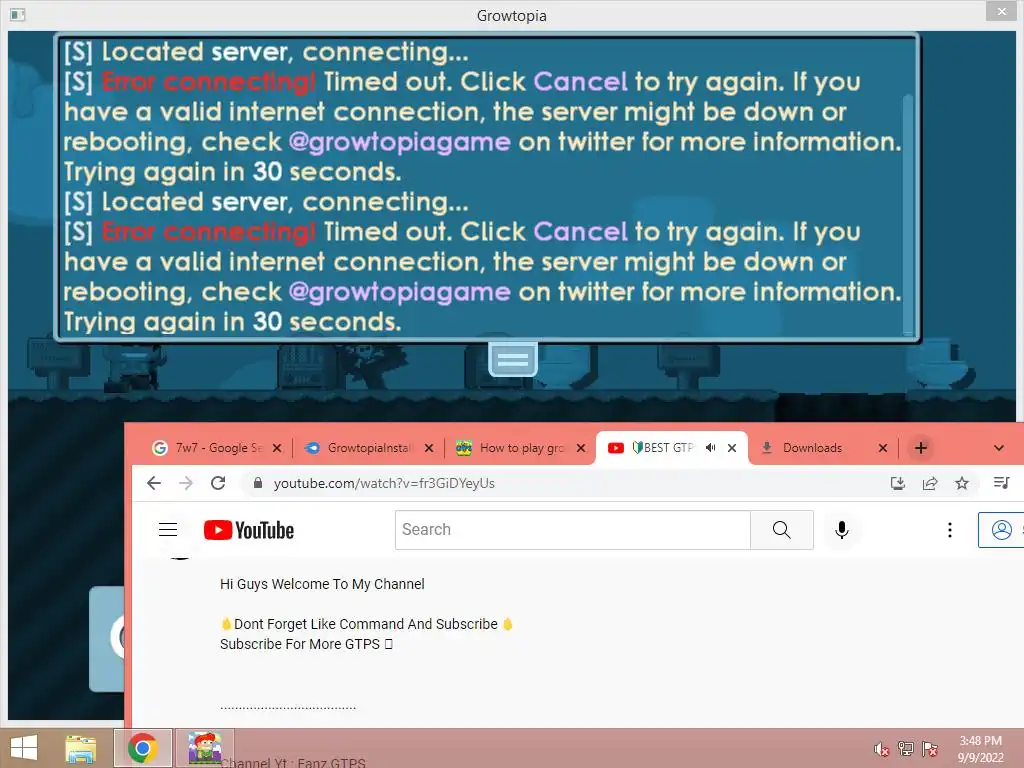Open Chrome media controls icon
Viewport: 1024px width, 768px height.
point(1001,483)
